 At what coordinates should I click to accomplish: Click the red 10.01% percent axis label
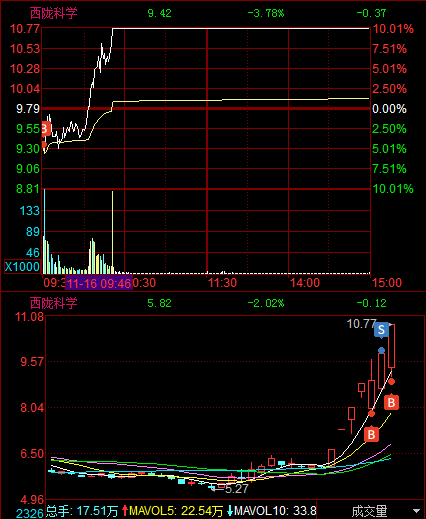(x=393, y=29)
